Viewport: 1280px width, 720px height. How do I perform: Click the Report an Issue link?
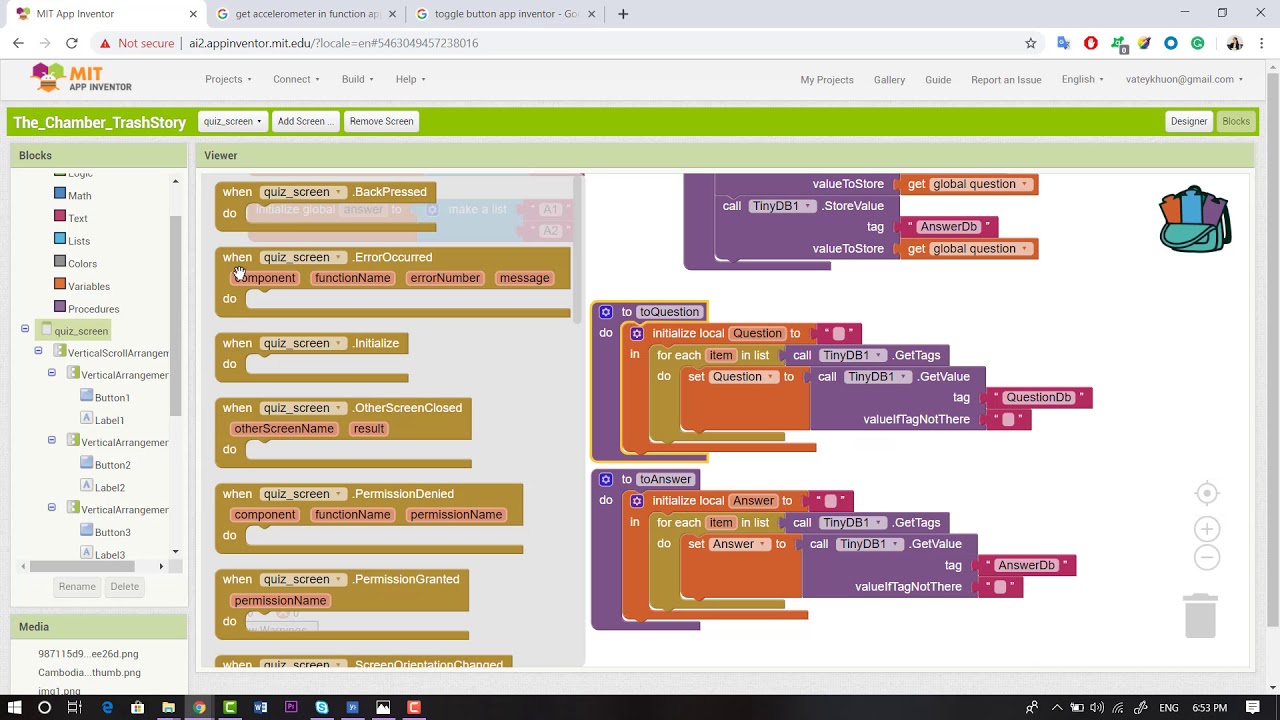(x=1006, y=80)
